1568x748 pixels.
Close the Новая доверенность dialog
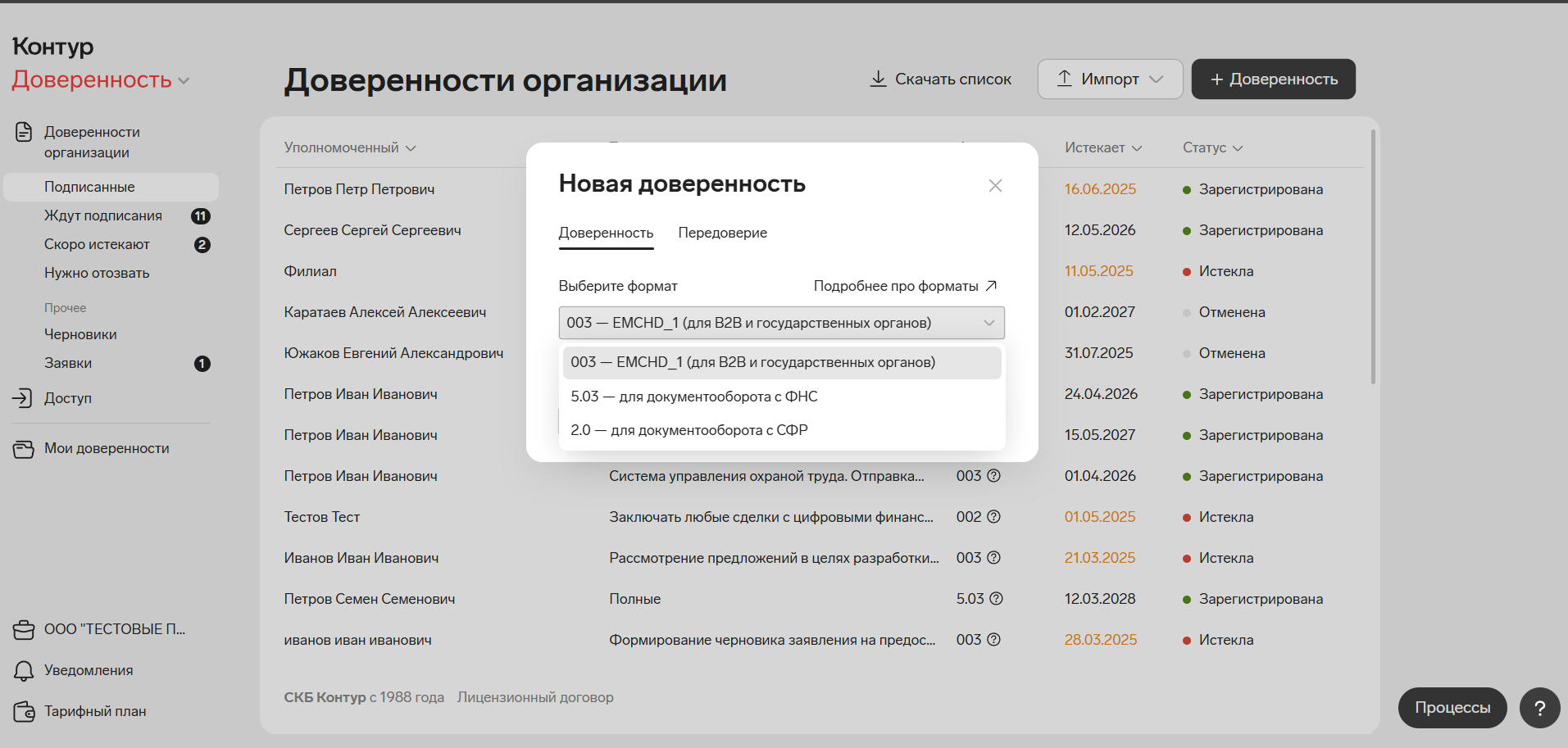pos(995,186)
